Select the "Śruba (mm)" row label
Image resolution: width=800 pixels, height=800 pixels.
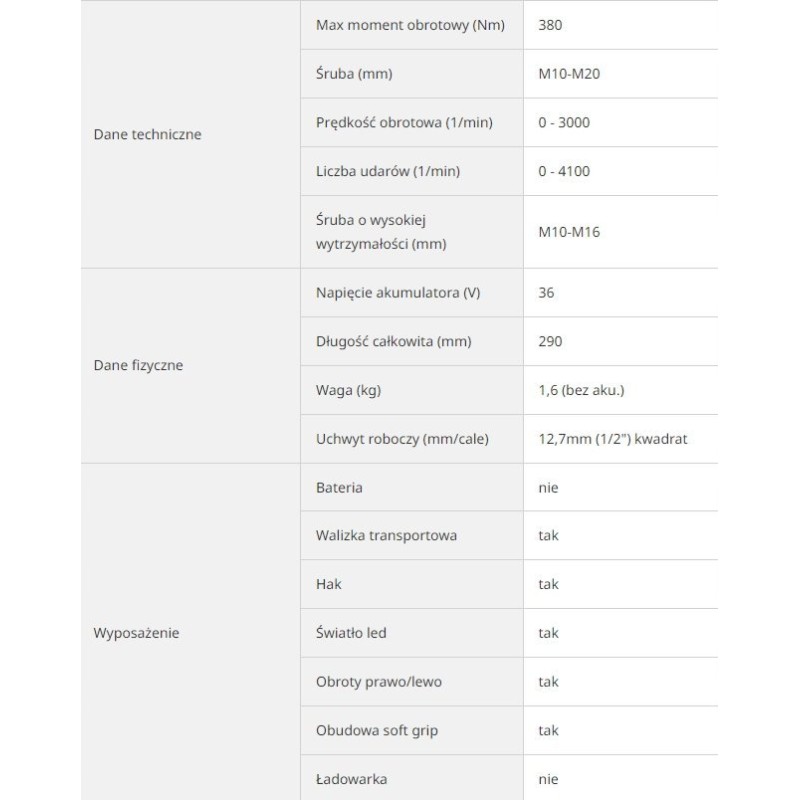coord(352,73)
